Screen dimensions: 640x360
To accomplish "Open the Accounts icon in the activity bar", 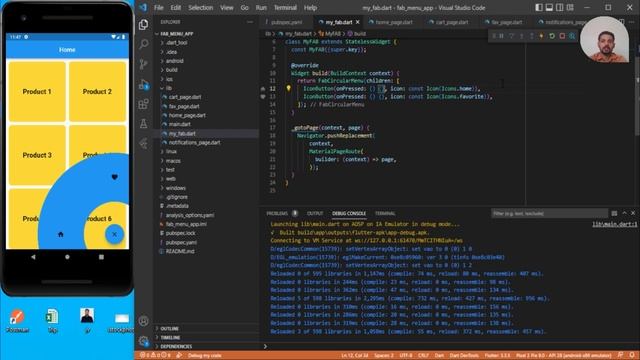I will point(144,321).
